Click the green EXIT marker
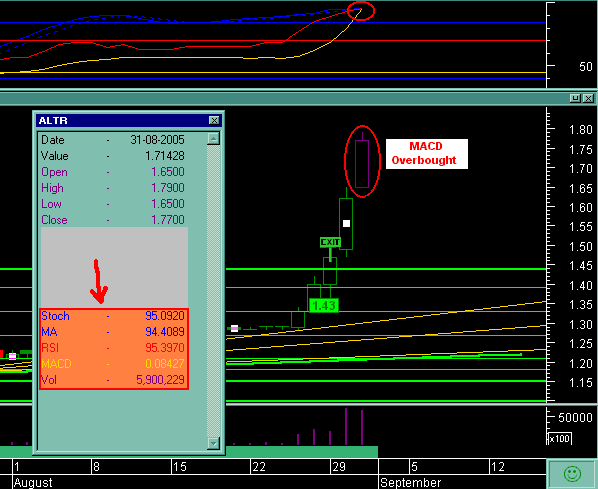This screenshot has width=598, height=489. (330, 242)
